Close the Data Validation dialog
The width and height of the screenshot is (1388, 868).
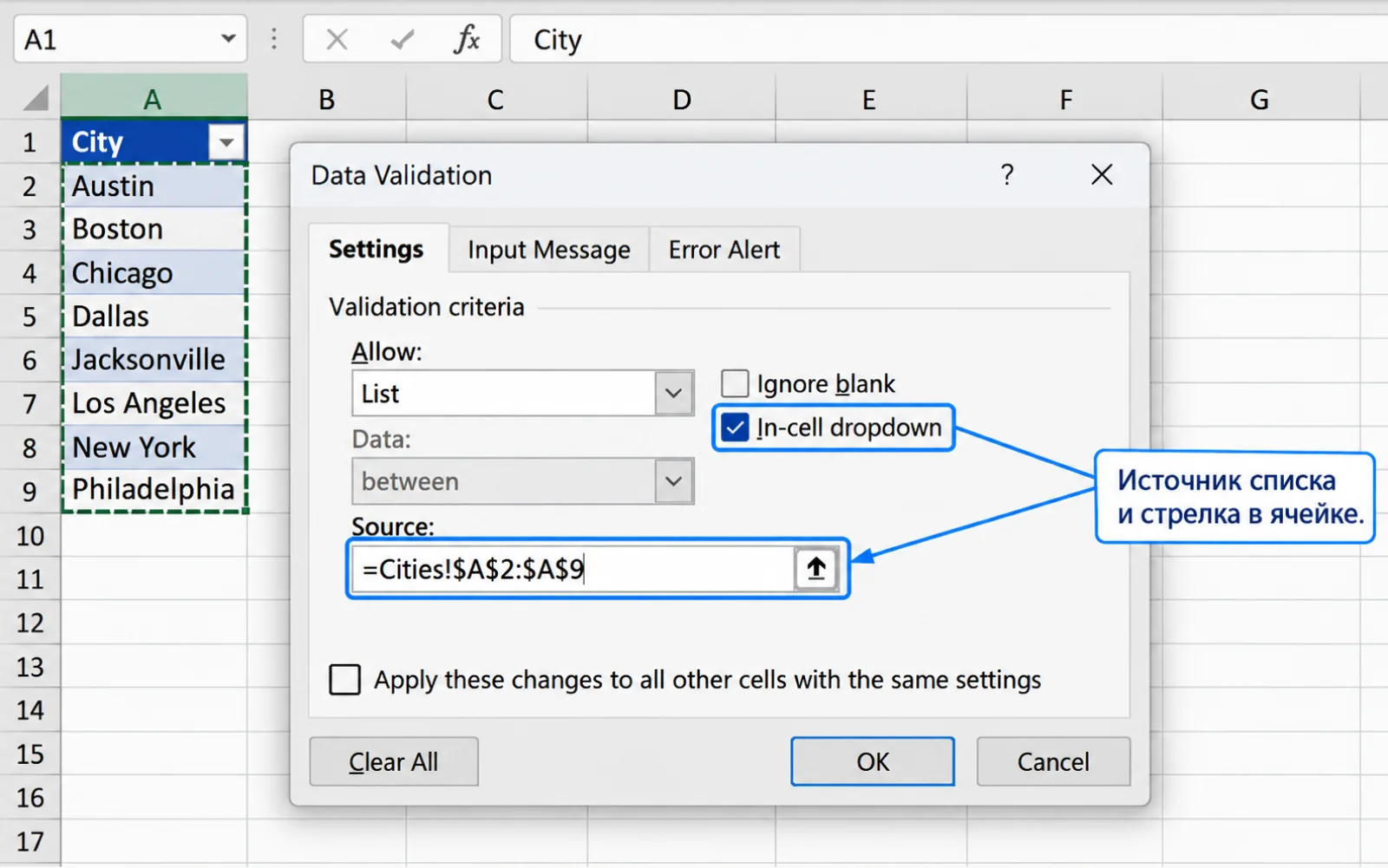point(1102,174)
